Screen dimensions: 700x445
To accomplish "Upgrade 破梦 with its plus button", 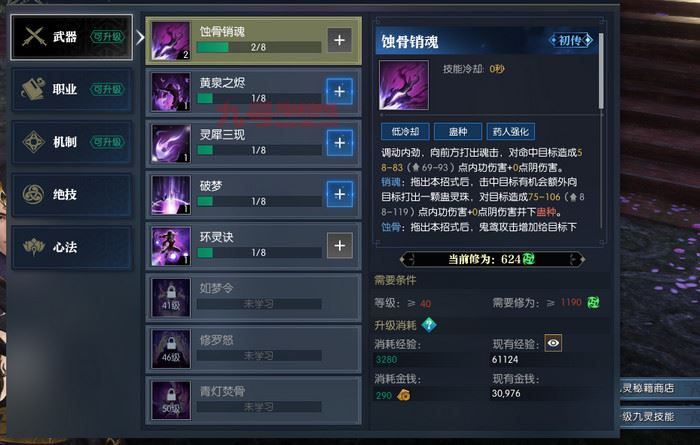I will click(x=339, y=194).
